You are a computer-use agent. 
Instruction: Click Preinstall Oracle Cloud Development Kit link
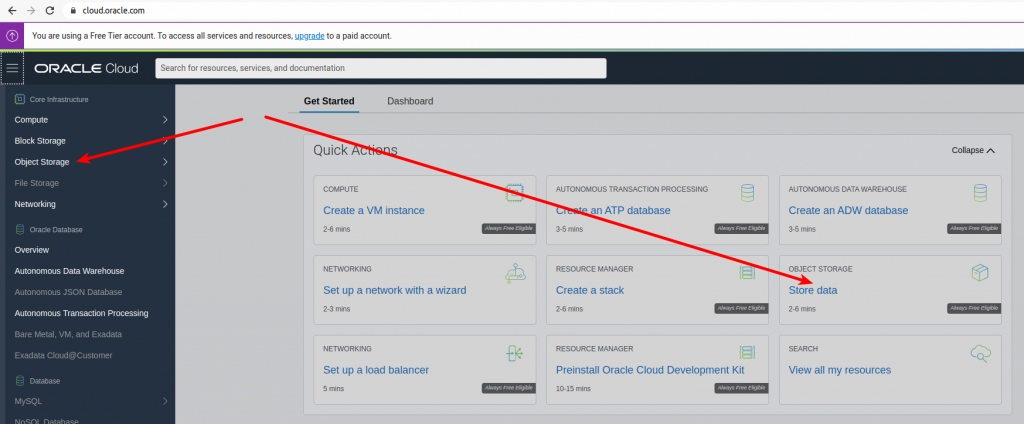coord(650,370)
